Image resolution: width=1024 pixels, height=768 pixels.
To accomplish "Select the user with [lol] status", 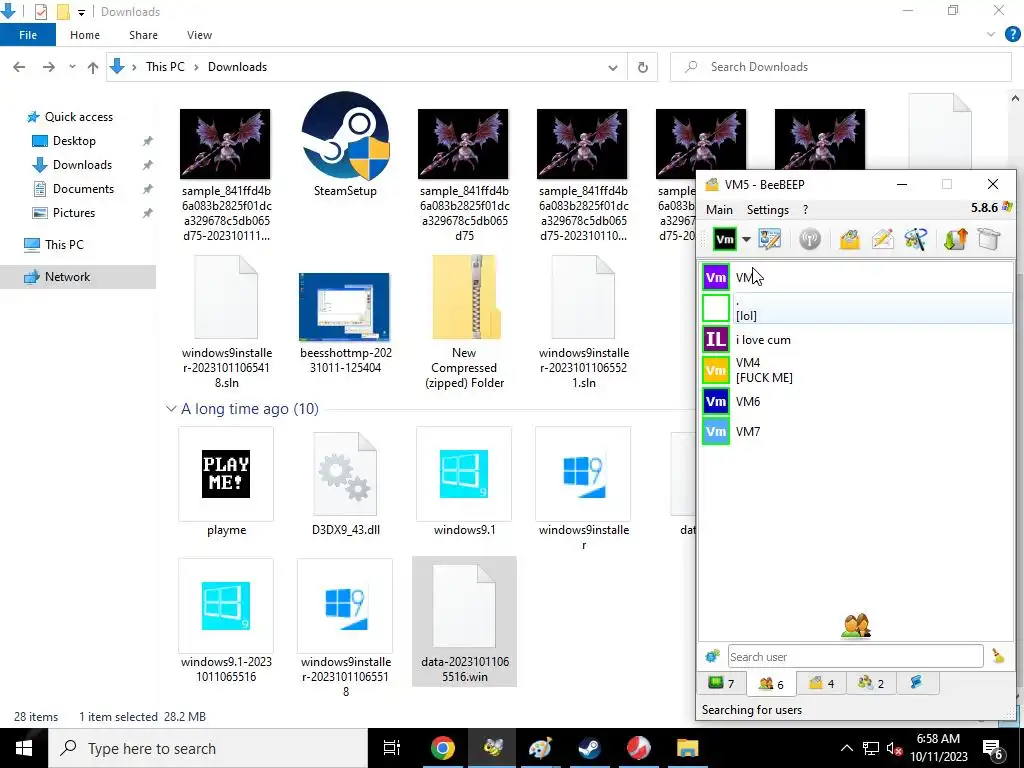I will (x=857, y=308).
